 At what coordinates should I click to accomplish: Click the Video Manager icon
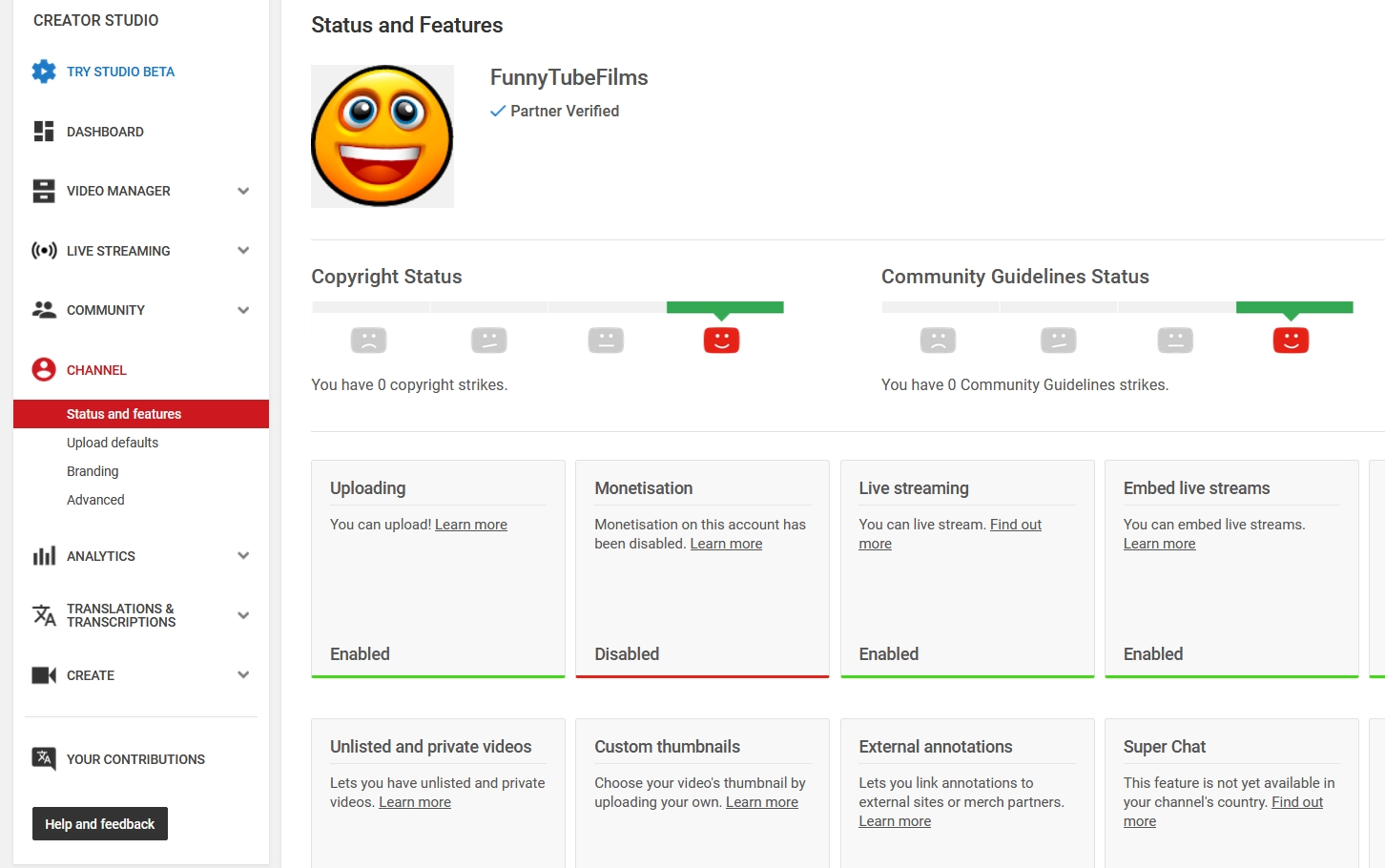[44, 191]
